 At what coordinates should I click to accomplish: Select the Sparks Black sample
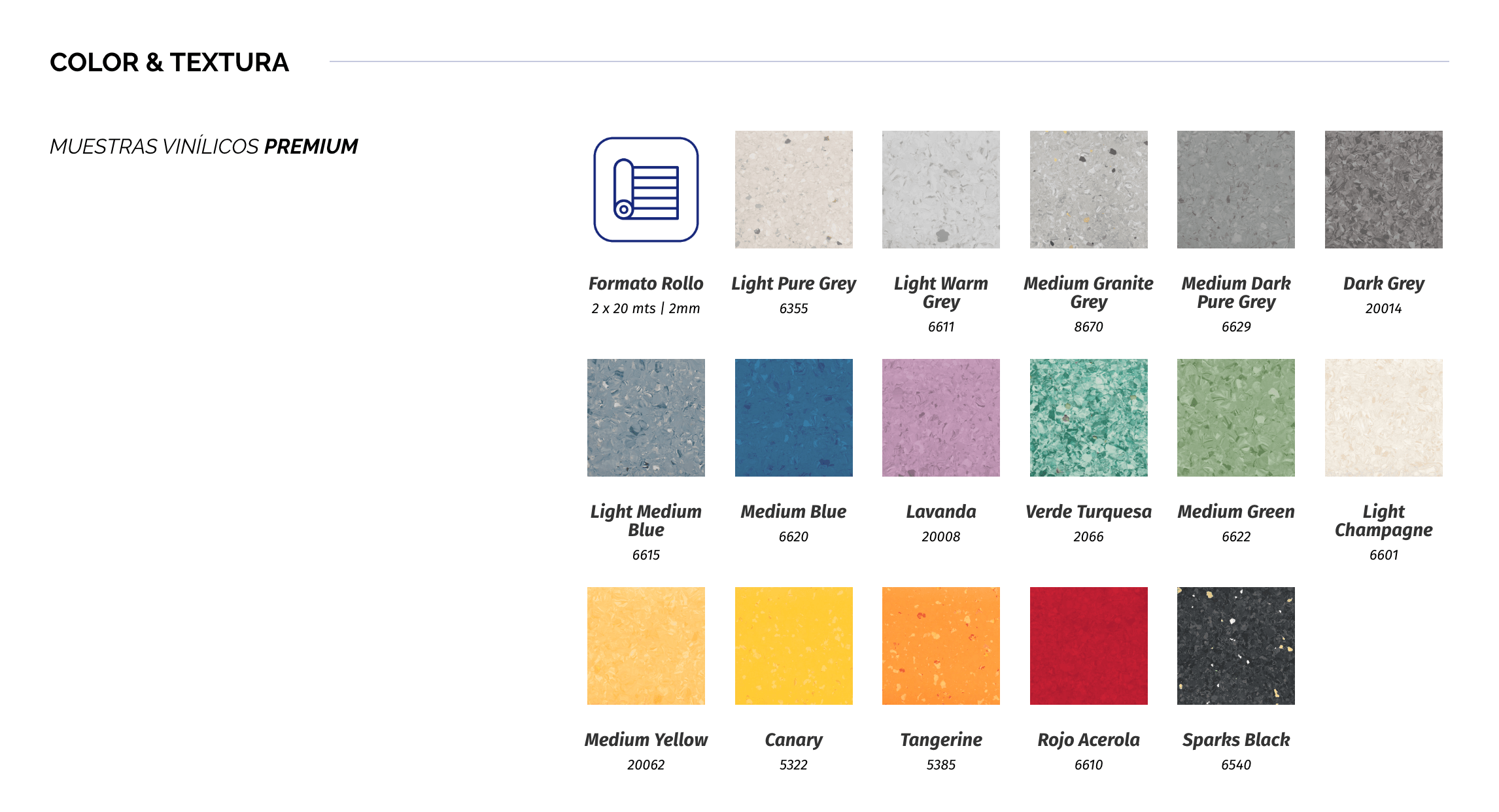click(1235, 645)
